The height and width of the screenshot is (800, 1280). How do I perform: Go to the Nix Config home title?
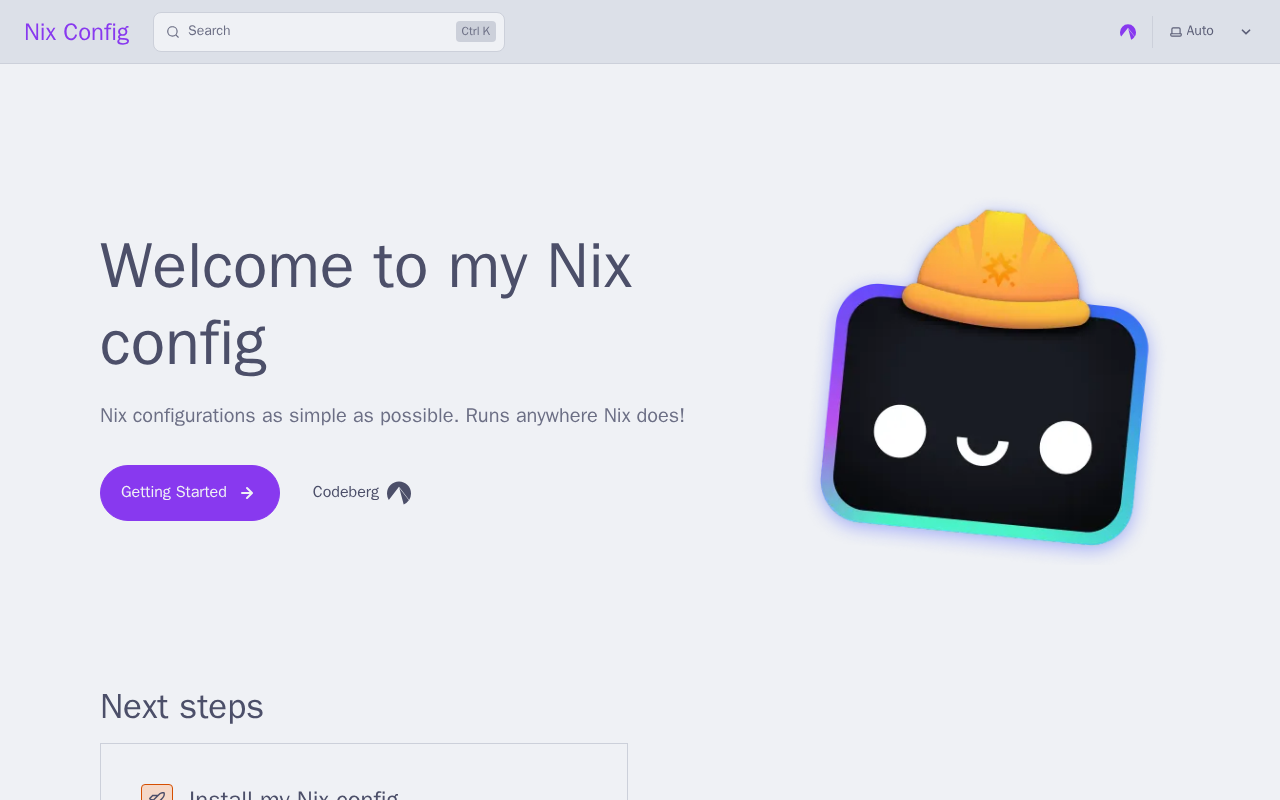[x=77, y=32]
